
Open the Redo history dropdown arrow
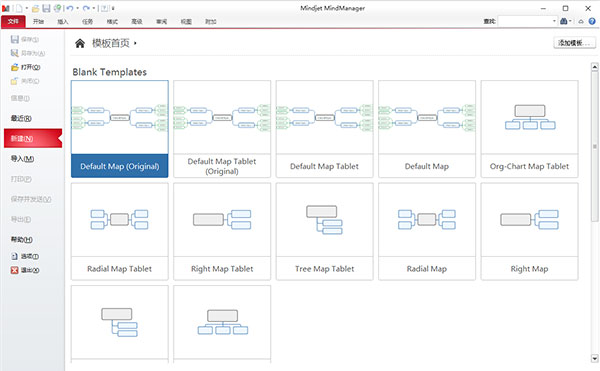[93, 8]
